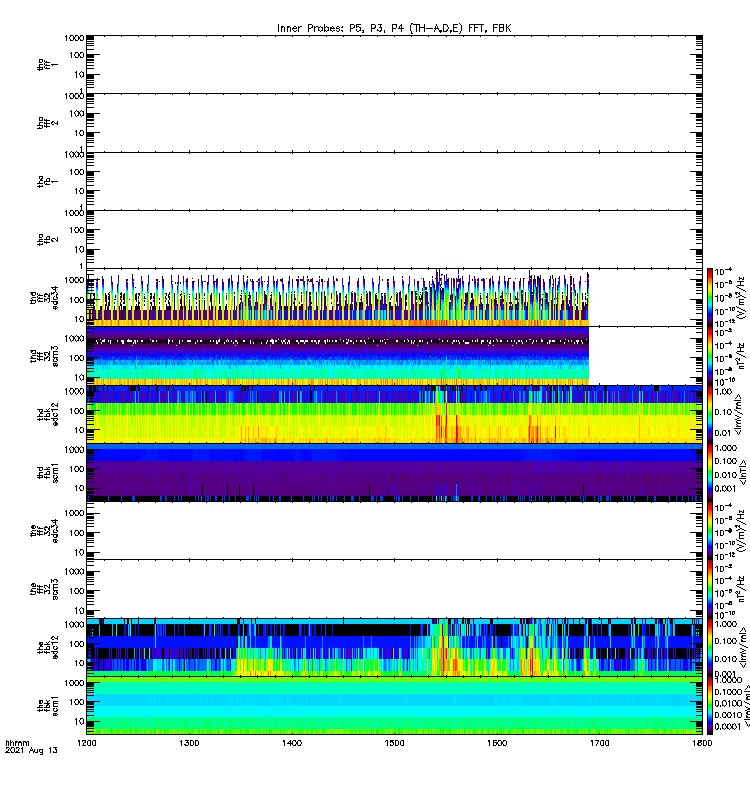This screenshot has width=750, height=800.
Task: Click the color bar beside the thd fbk scm1 panel
Action: [710, 472]
